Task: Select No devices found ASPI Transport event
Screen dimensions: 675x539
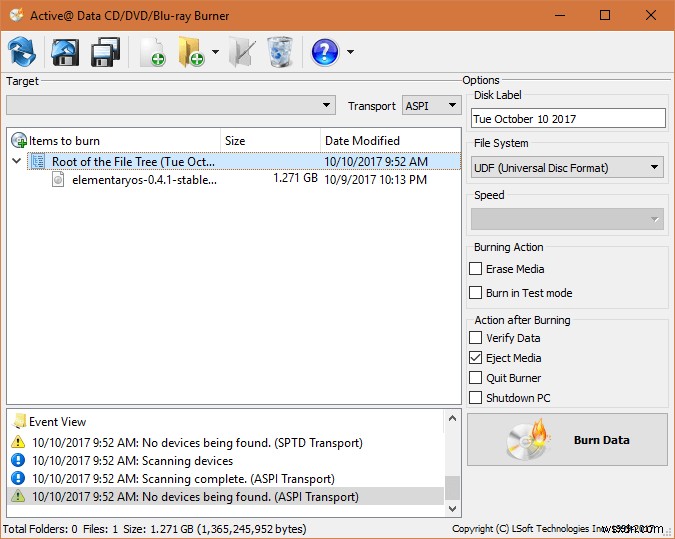Action: point(225,496)
